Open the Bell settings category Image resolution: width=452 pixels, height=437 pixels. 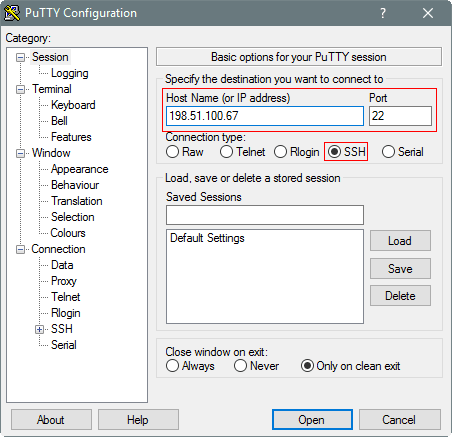tap(59, 121)
